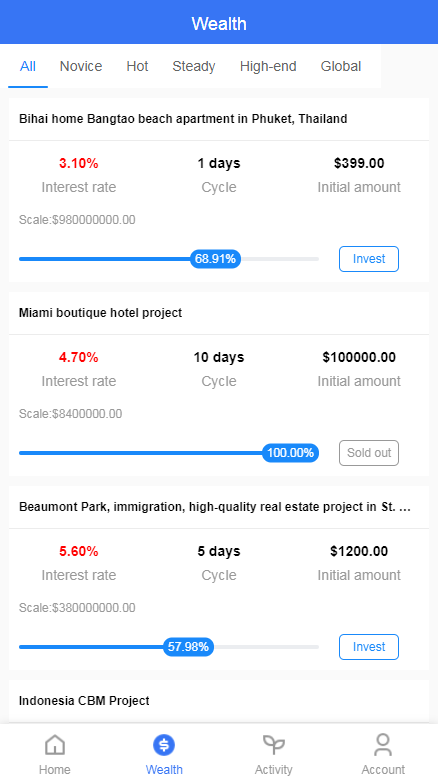Open the Steady category tab
Image resolution: width=438 pixels, height=784 pixels.
(194, 66)
